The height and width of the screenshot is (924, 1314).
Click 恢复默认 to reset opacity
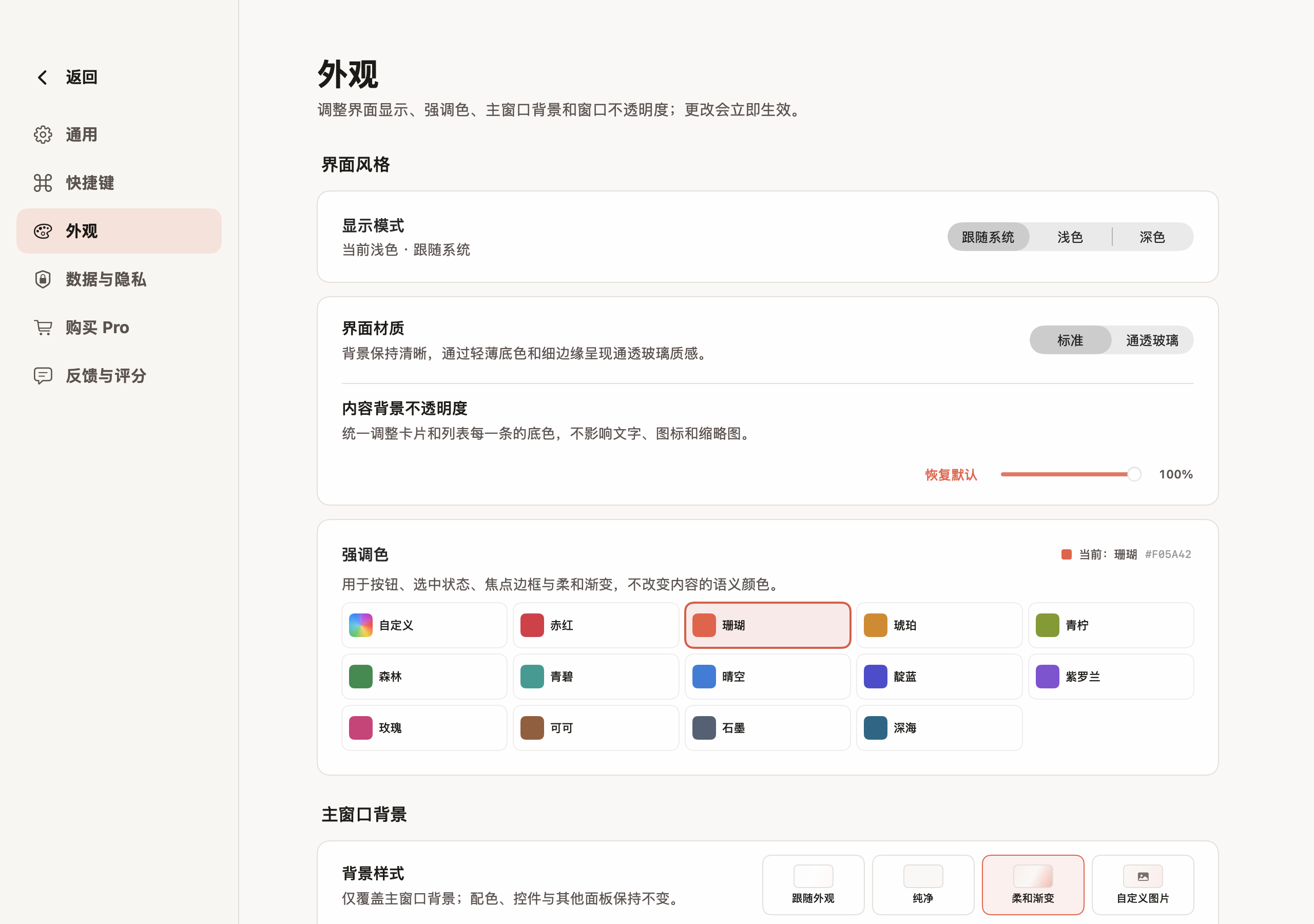951,475
